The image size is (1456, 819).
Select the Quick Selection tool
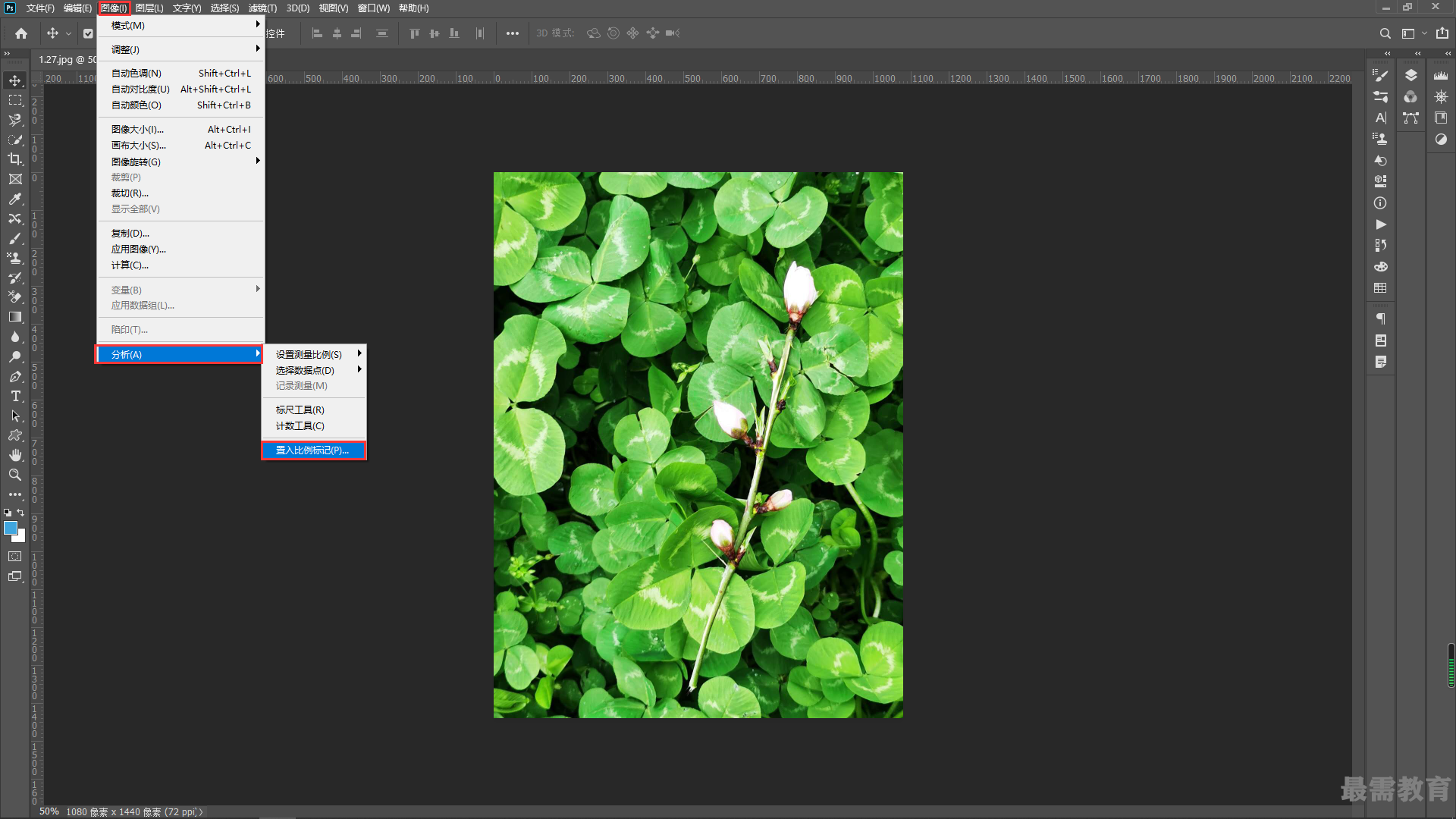[15, 140]
